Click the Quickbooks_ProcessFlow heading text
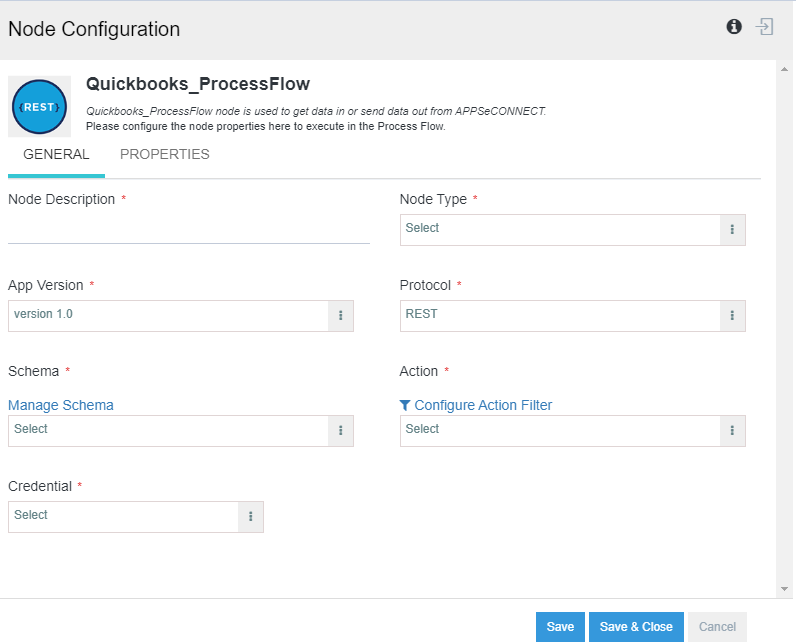 (198, 84)
